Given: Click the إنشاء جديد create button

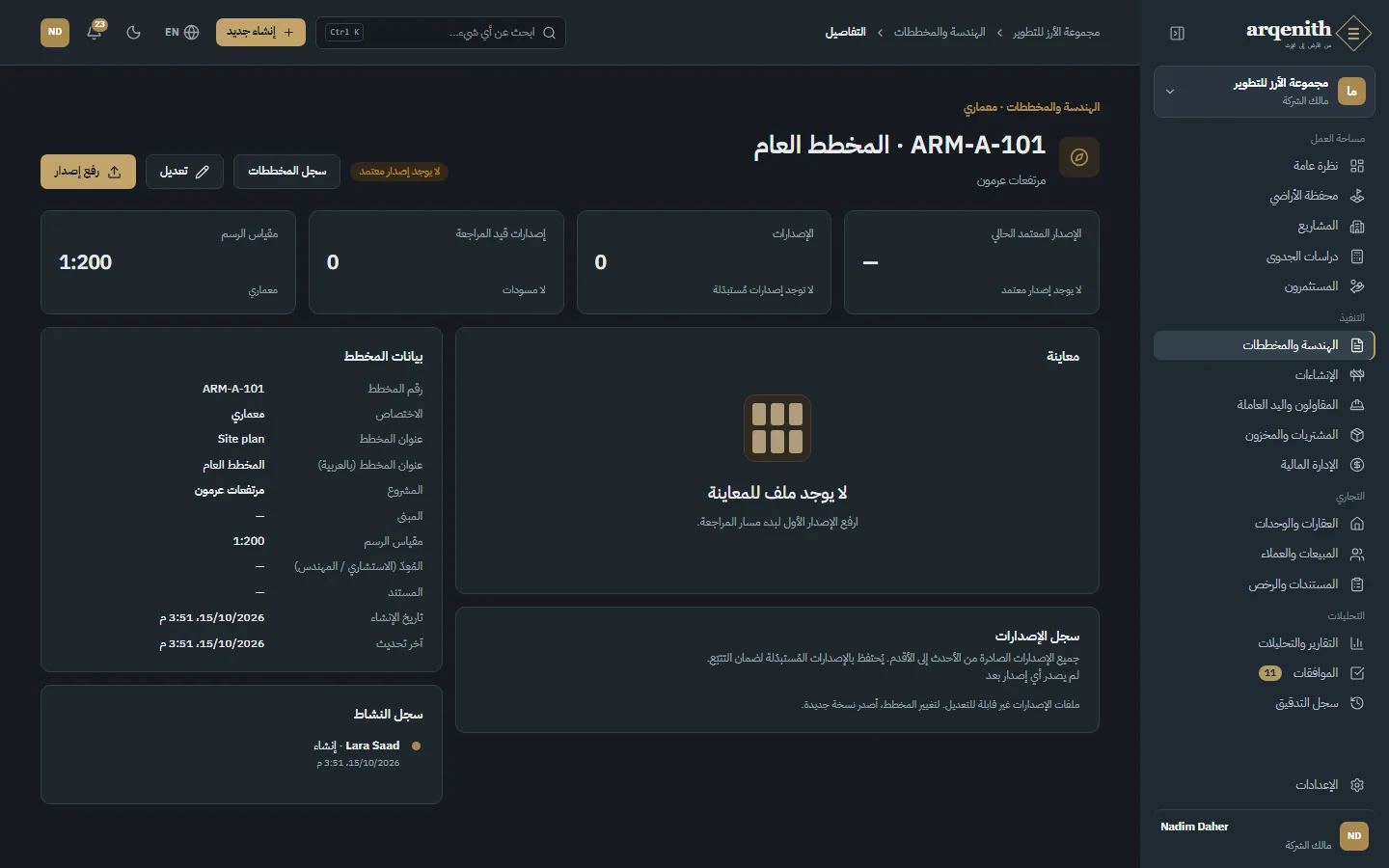Looking at the screenshot, I should pyautogui.click(x=260, y=32).
